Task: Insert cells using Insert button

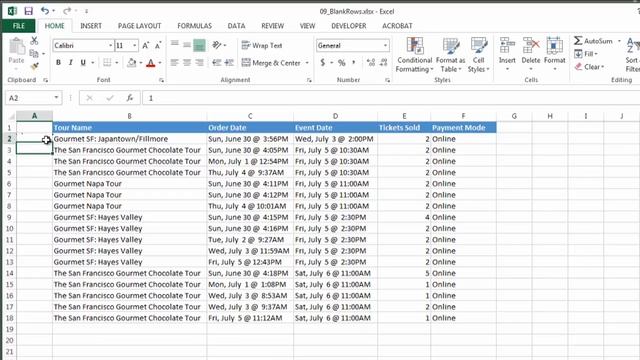Action: 507,54
